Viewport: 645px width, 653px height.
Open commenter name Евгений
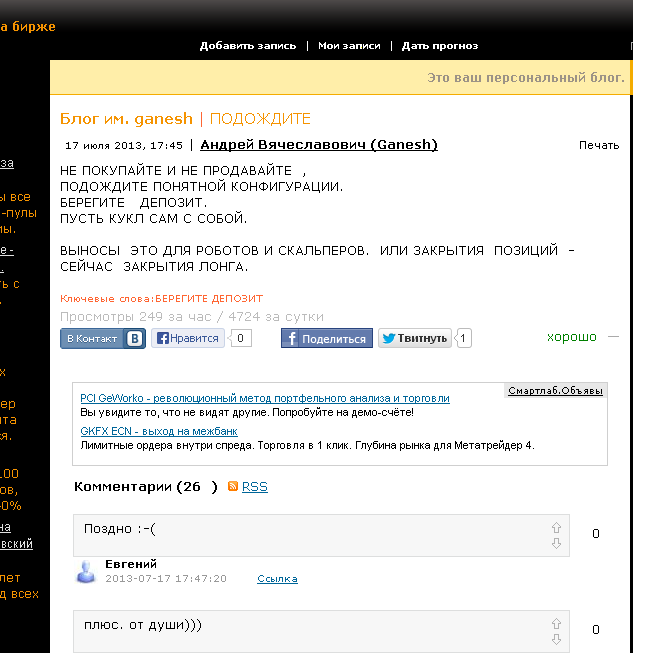coord(131,564)
